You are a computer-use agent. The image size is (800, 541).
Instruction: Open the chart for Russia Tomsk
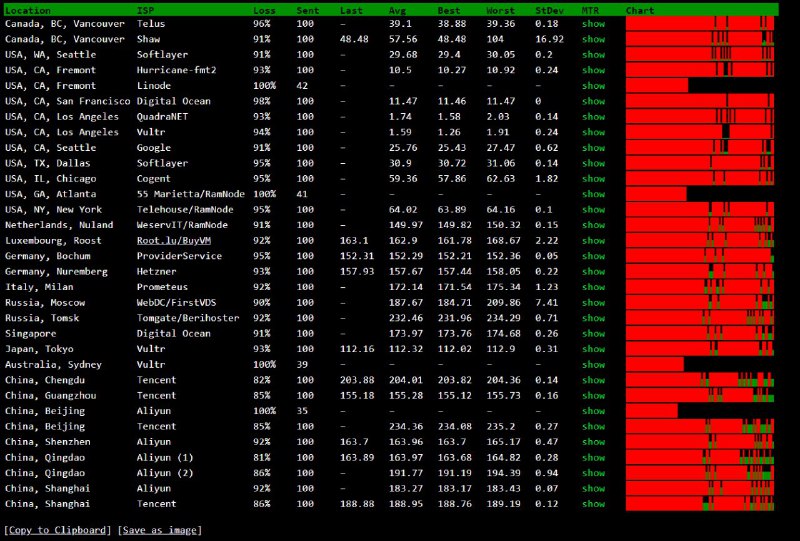(699, 318)
